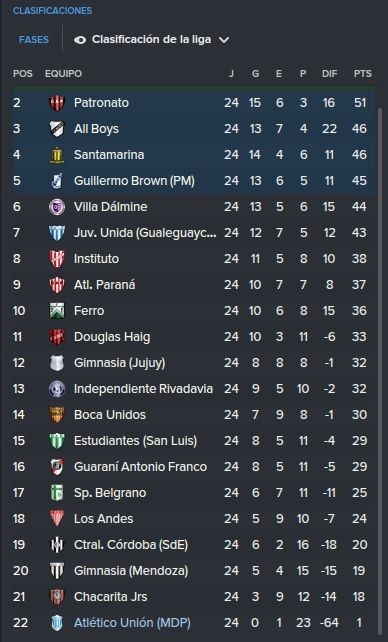Select the Ferro green crest icon
388x642 pixels.
click(57, 311)
